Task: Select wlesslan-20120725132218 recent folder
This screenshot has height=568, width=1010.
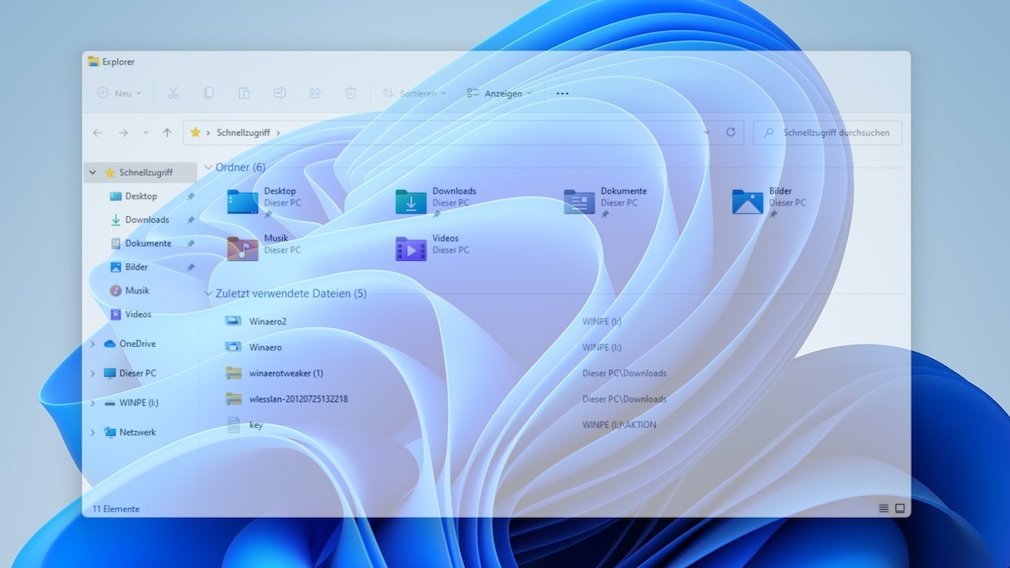Action: (x=298, y=399)
